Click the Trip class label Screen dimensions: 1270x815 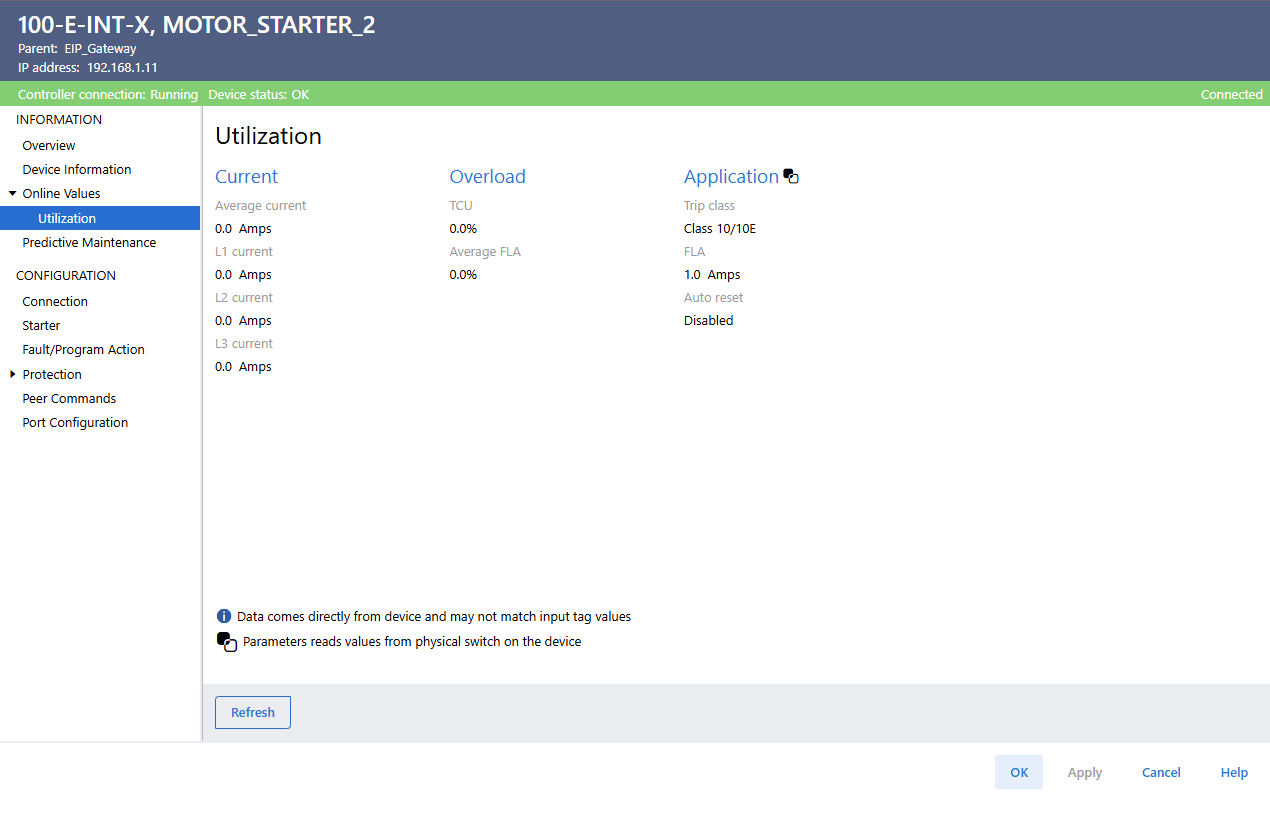tap(709, 205)
